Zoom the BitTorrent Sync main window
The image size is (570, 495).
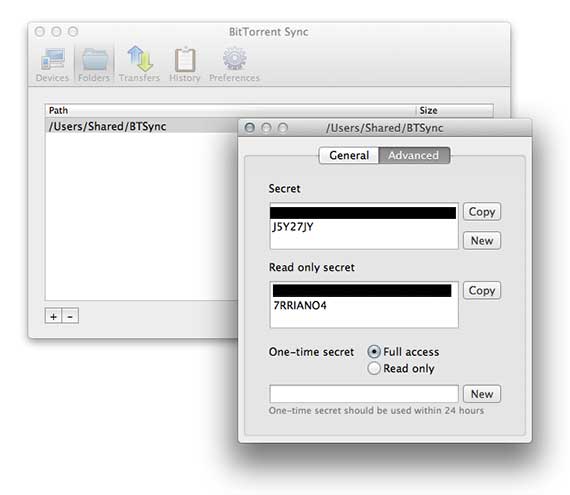pyautogui.click(x=73, y=32)
